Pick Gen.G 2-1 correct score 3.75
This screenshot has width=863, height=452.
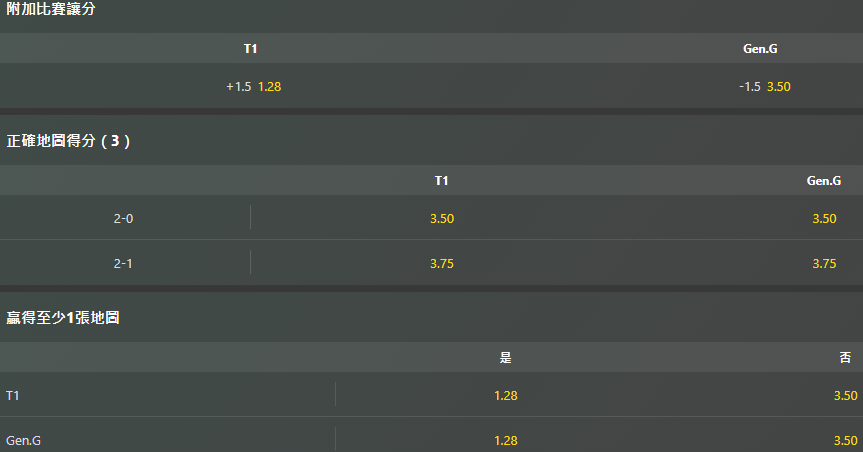coord(824,264)
